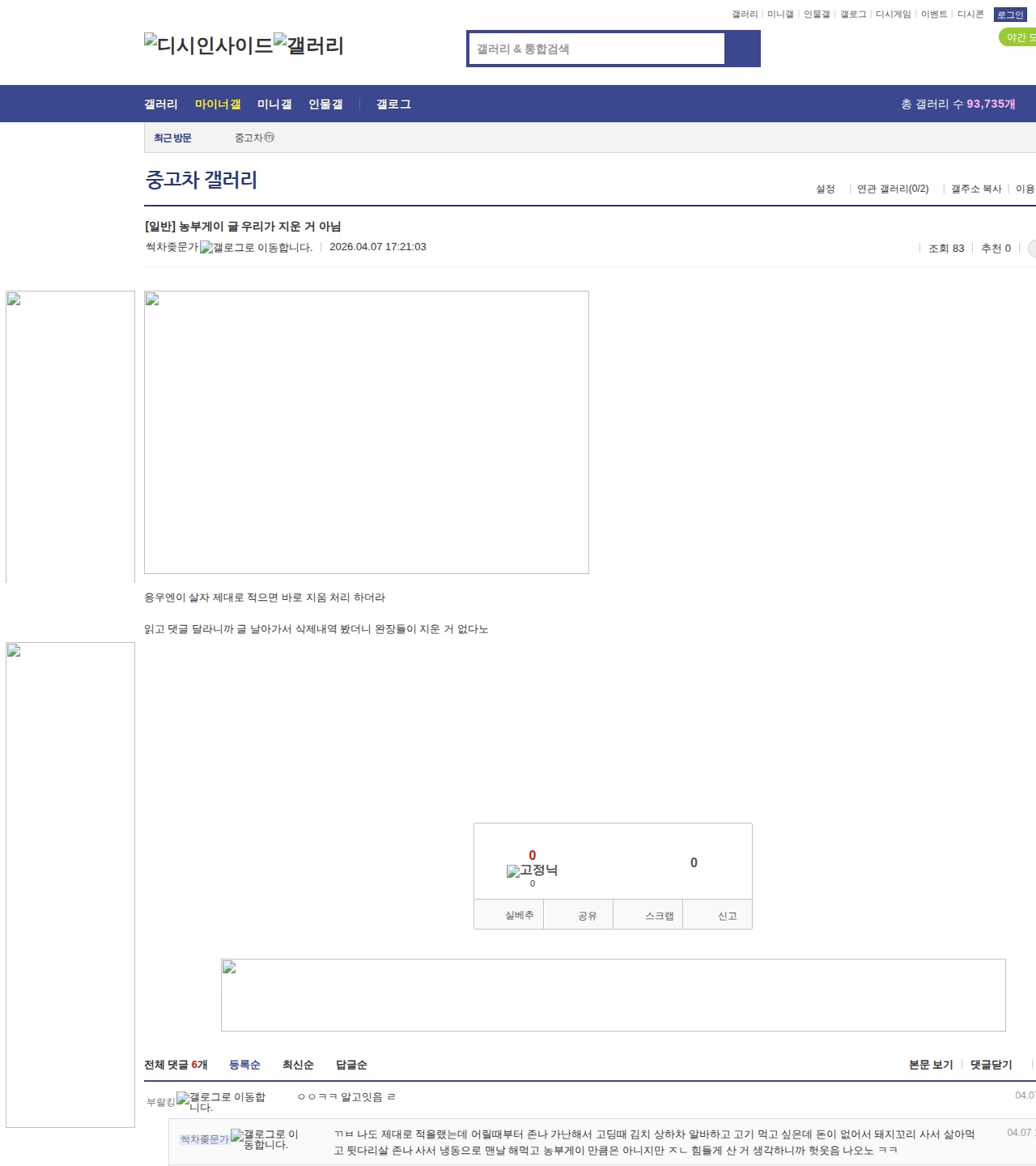Switch to 마이너갤 in navigation bar
The image size is (1036, 1166).
(x=218, y=104)
